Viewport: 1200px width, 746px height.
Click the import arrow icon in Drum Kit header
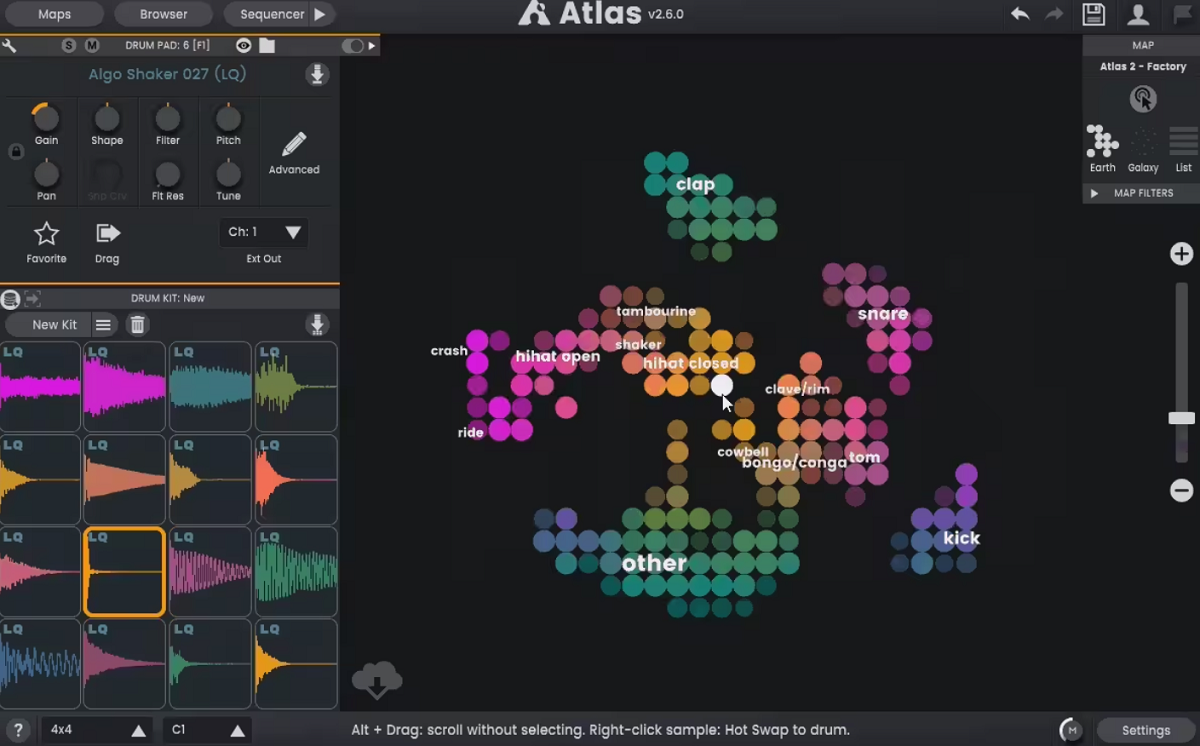pyautogui.click(x=32, y=298)
